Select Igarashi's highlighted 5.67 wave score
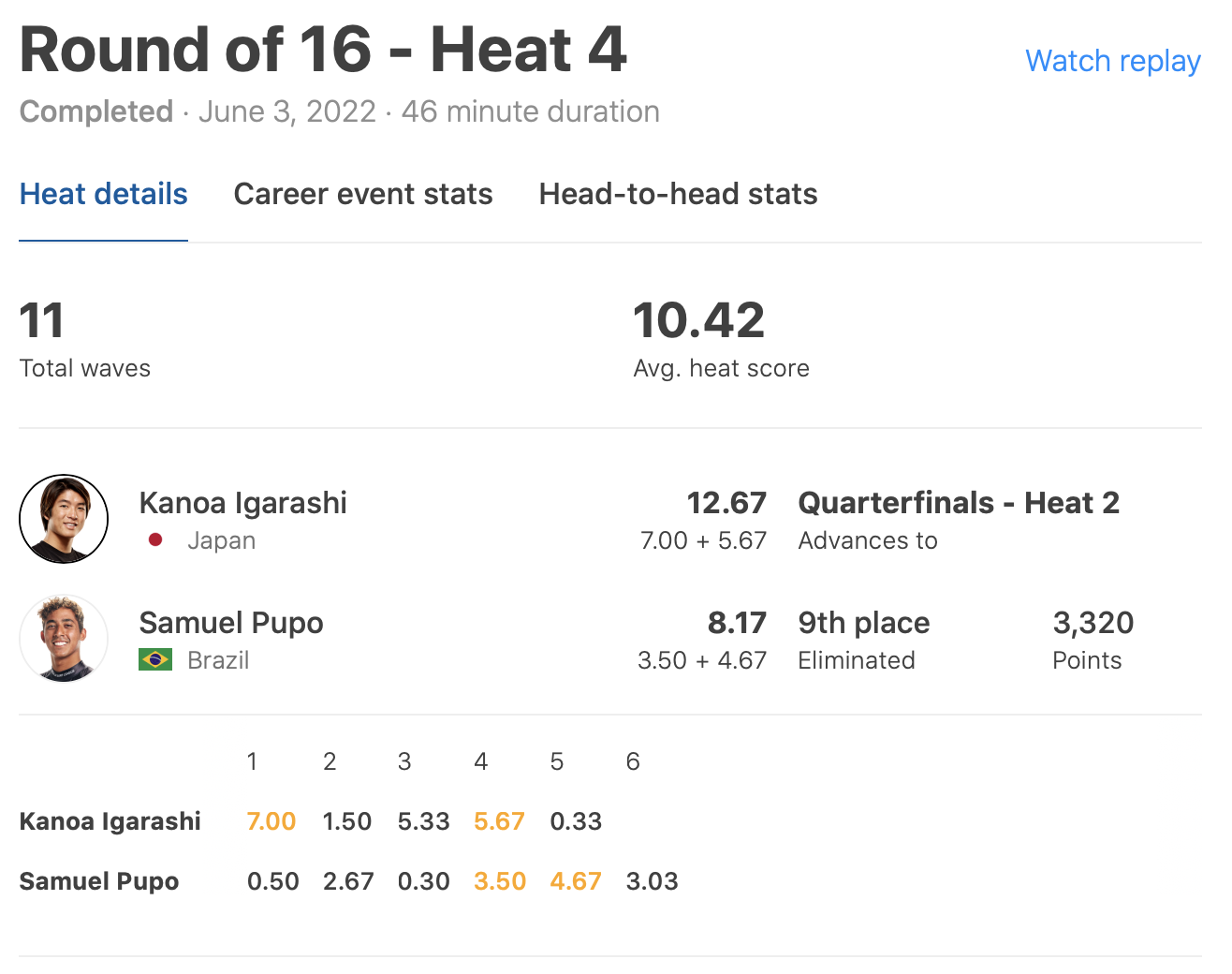The width and height of the screenshot is (1232, 974). [499, 821]
